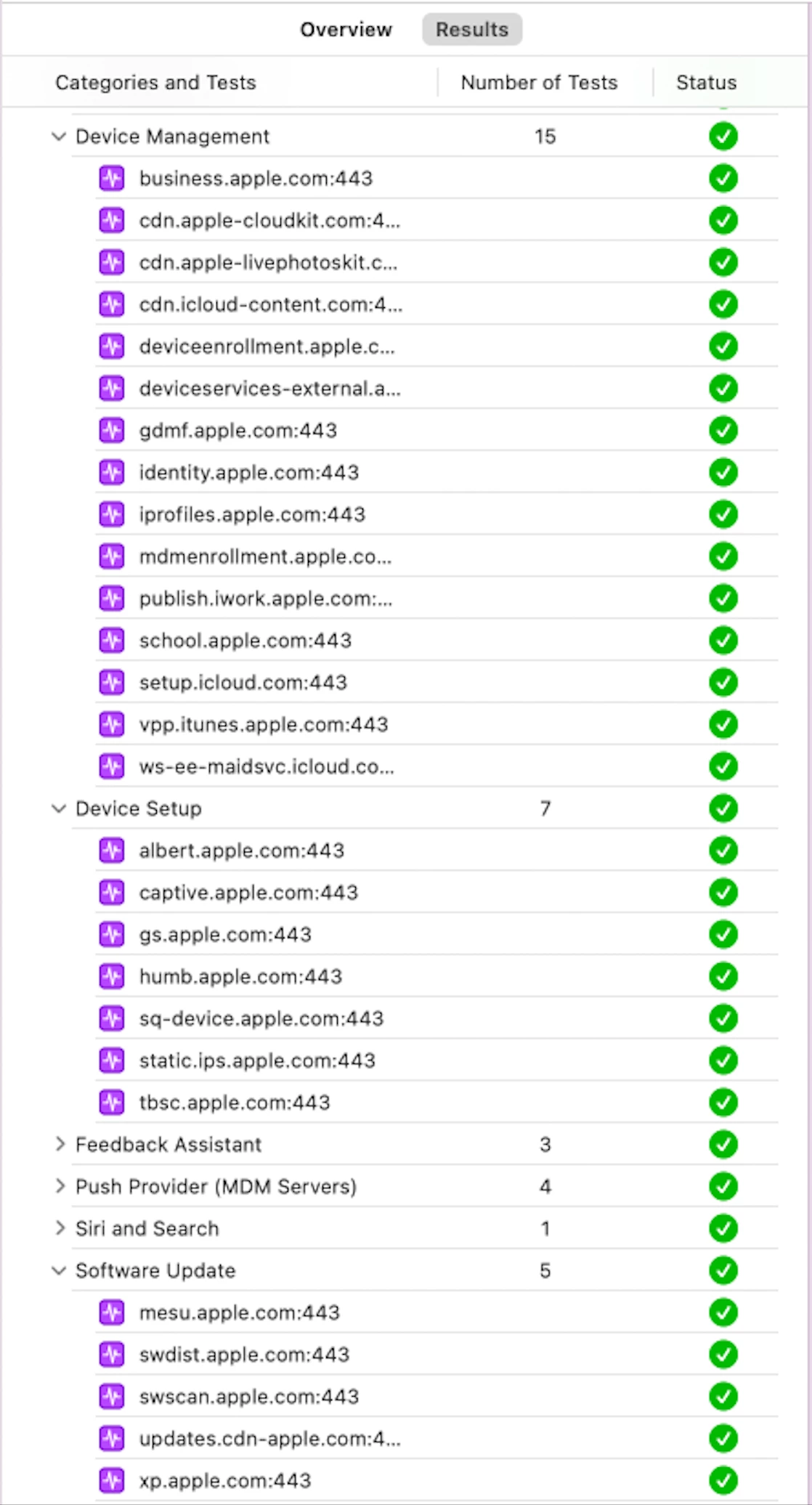This screenshot has width=812, height=1505.
Task: Select the xp.apple.com:443 row text
Action: [x=225, y=1480]
